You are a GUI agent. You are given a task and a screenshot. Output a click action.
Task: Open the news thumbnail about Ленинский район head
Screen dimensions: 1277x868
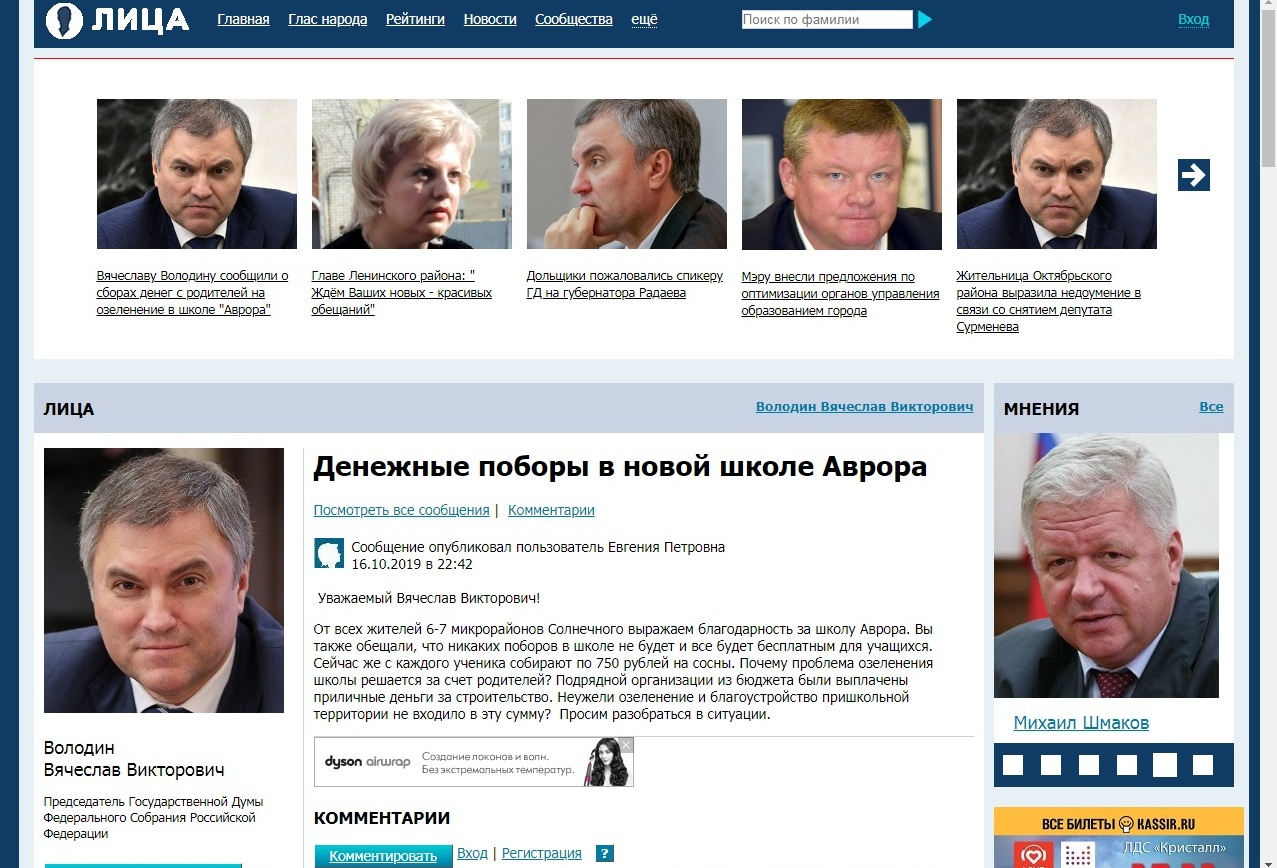(x=412, y=174)
